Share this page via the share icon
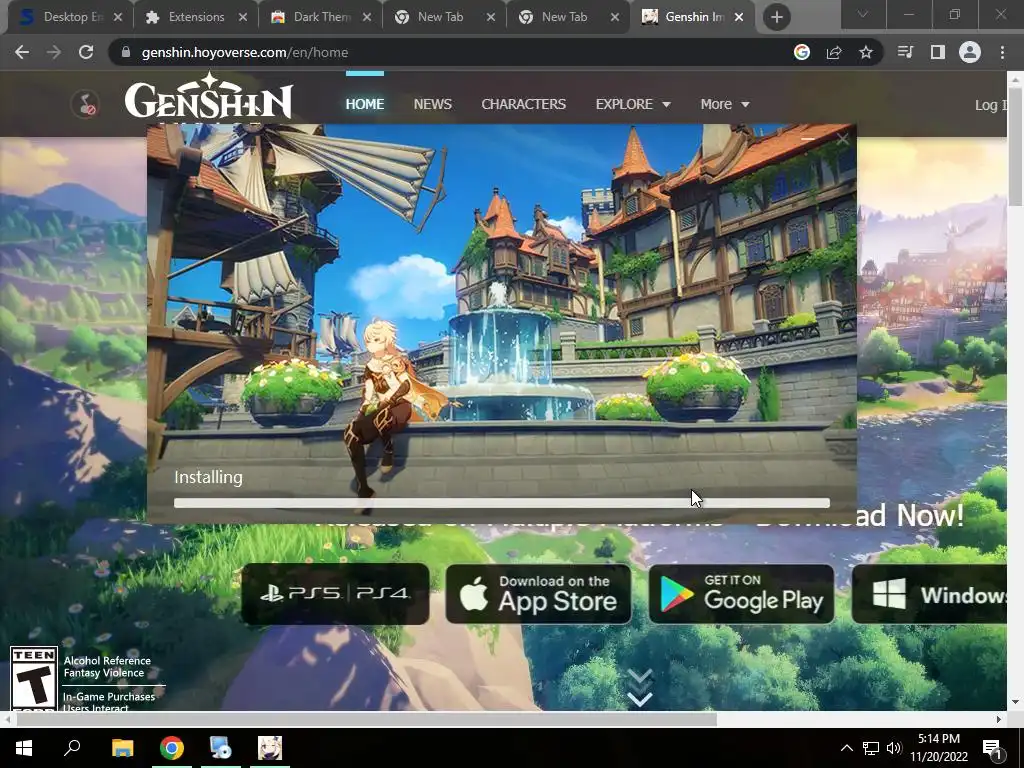The image size is (1024, 768). coord(834,52)
